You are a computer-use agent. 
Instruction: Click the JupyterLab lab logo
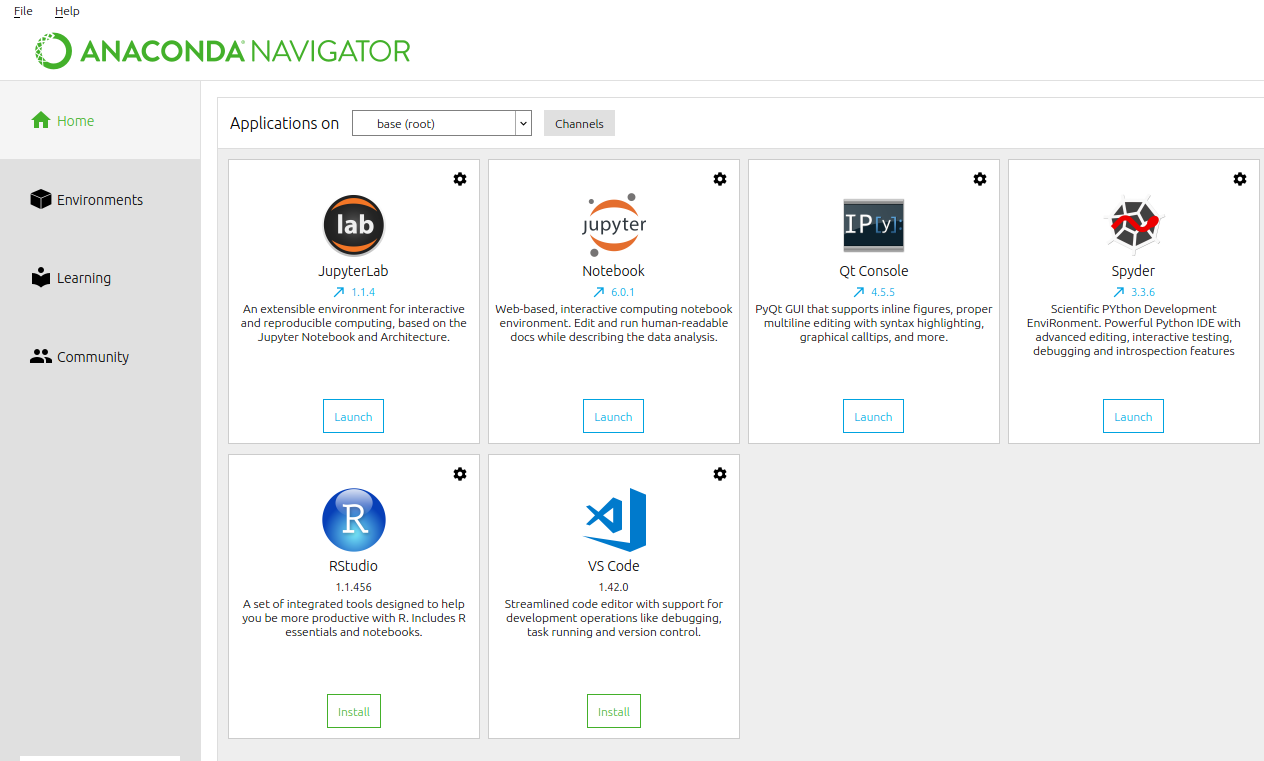click(x=354, y=225)
